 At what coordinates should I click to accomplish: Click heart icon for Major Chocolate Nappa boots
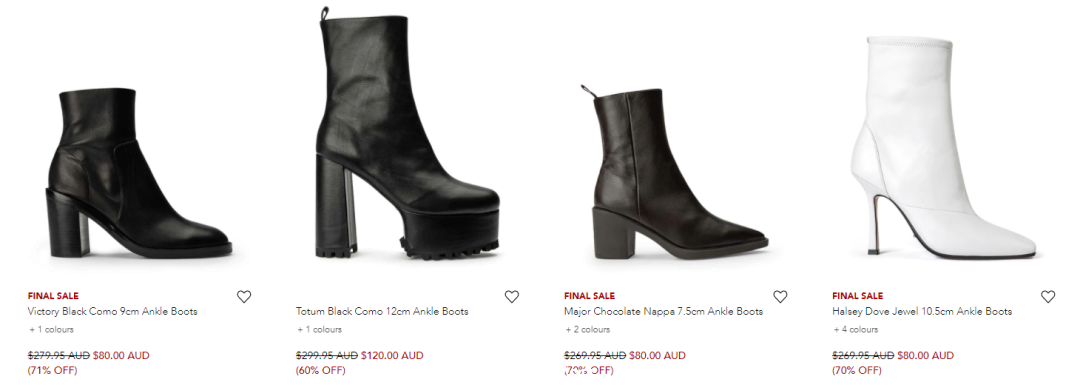pyautogui.click(x=780, y=297)
